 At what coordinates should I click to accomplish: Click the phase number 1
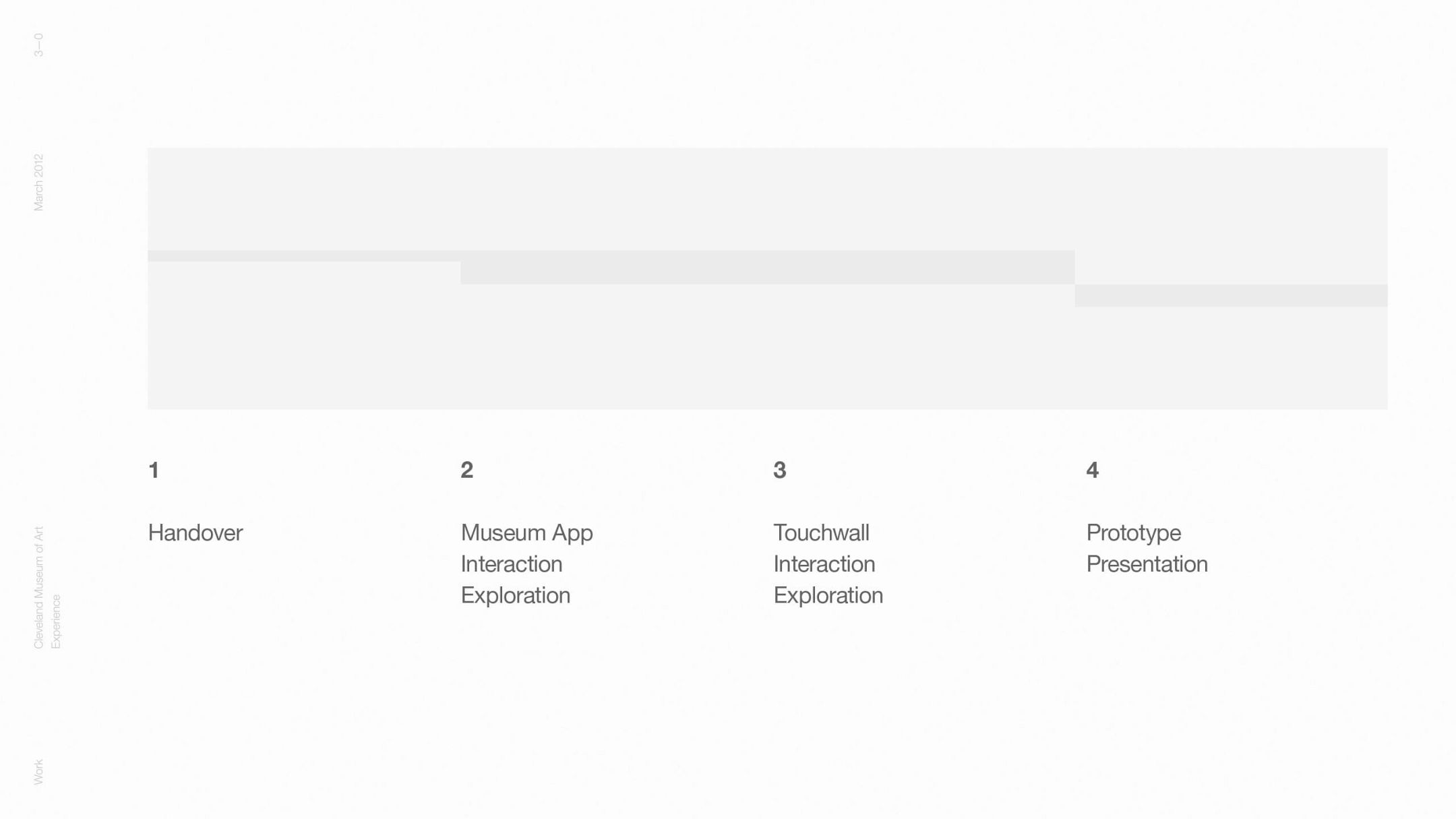point(154,470)
